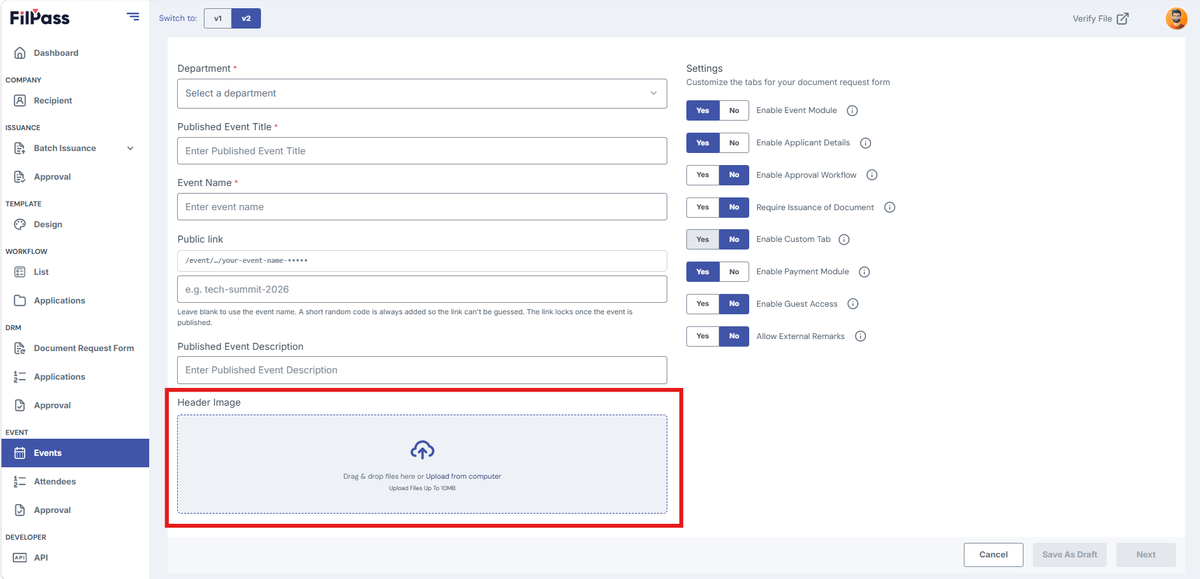Screen dimensions: 1200x579
Task: Click the FilPass logo
Action: (x=40, y=17)
